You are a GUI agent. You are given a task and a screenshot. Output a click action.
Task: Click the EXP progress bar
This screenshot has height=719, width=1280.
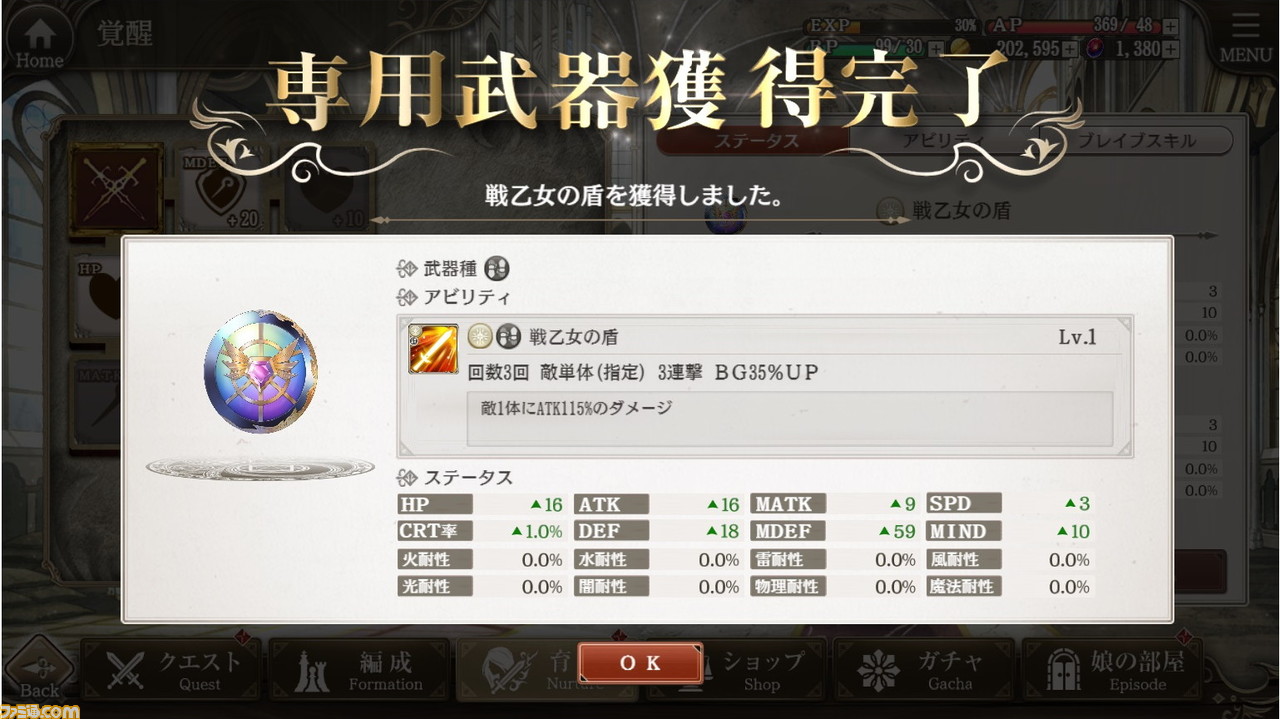[x=895, y=26]
